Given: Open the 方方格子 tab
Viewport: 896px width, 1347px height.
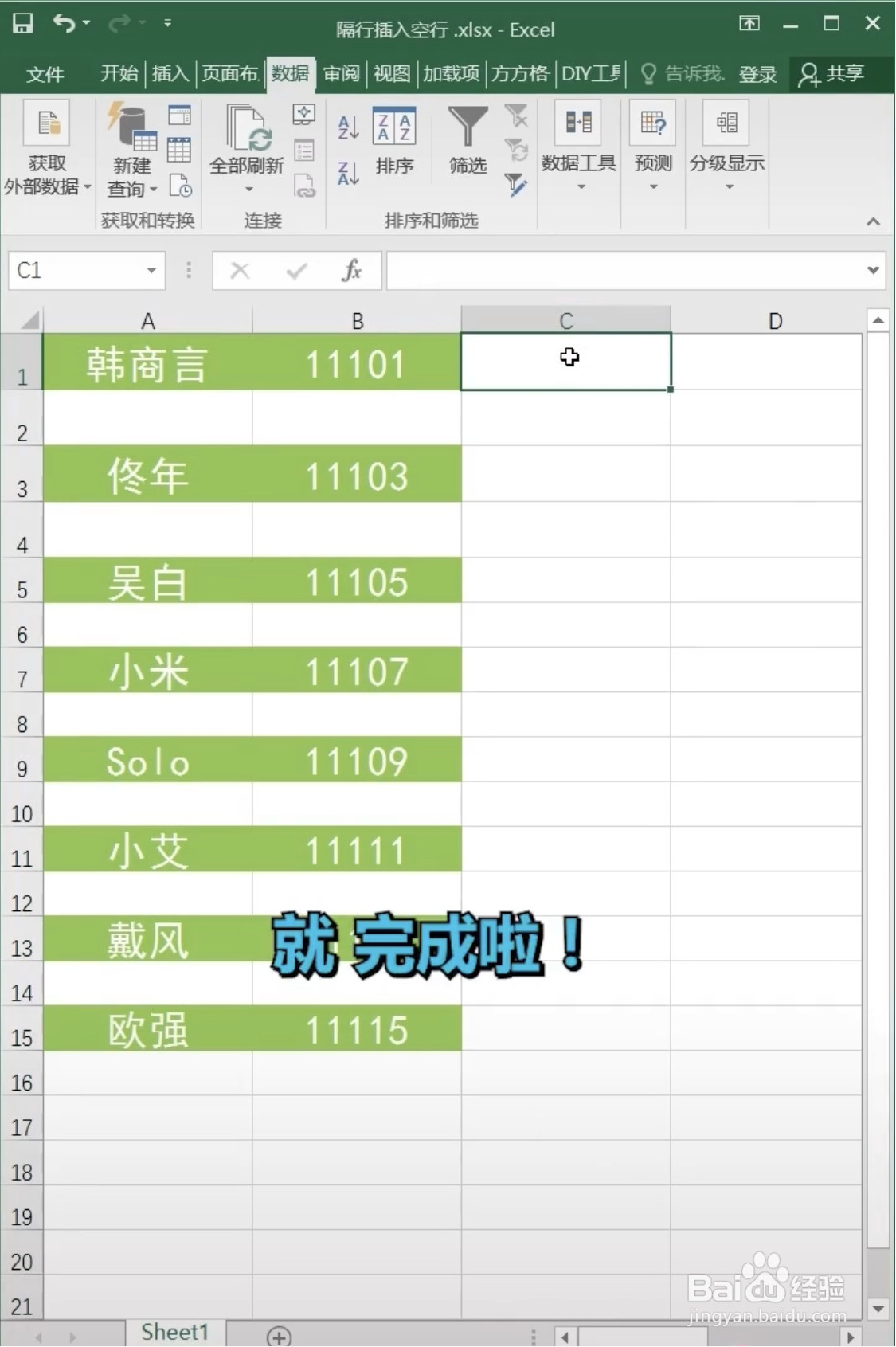Looking at the screenshot, I should pos(519,73).
